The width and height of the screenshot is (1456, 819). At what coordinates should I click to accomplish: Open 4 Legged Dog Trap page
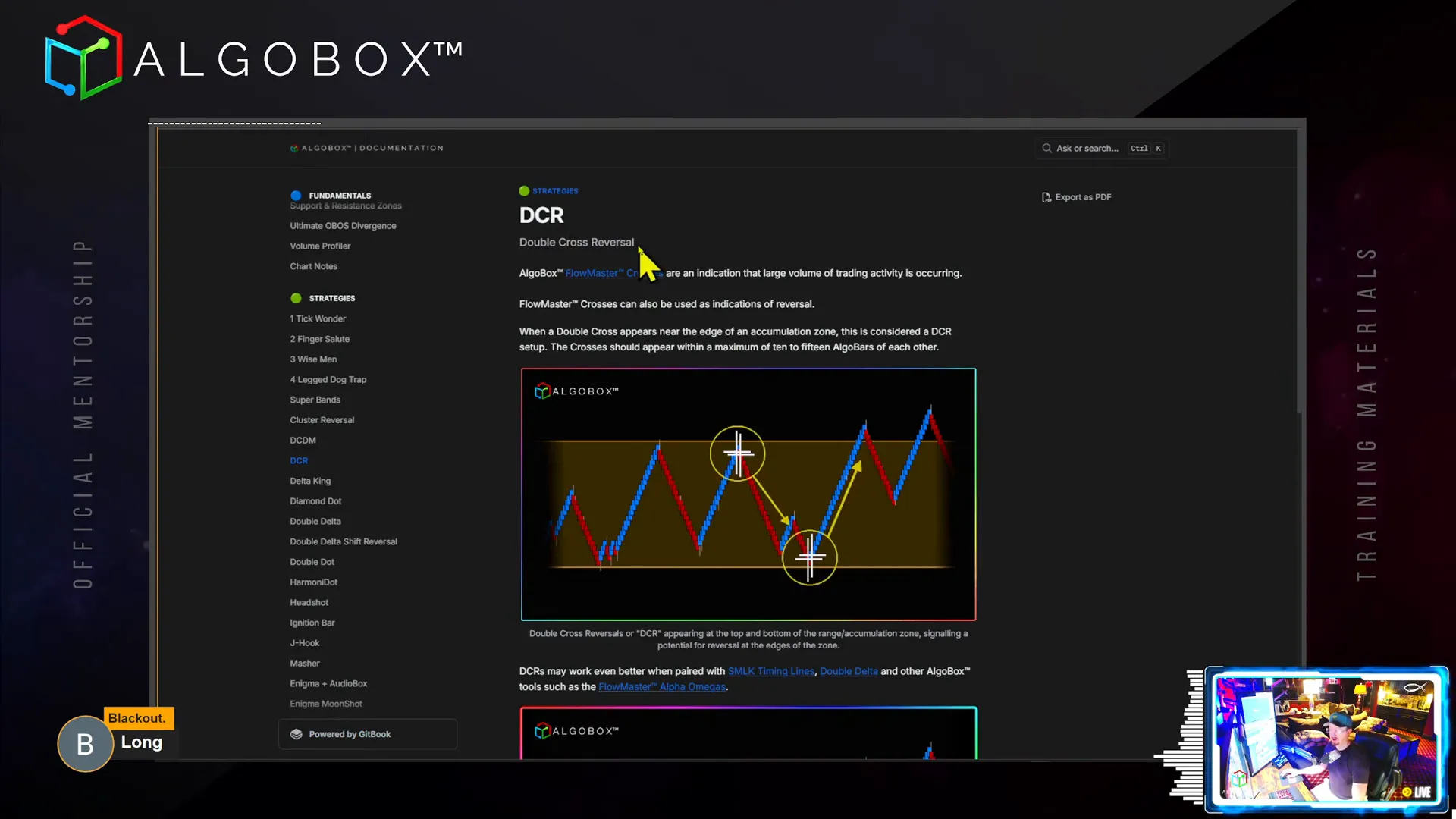click(328, 380)
